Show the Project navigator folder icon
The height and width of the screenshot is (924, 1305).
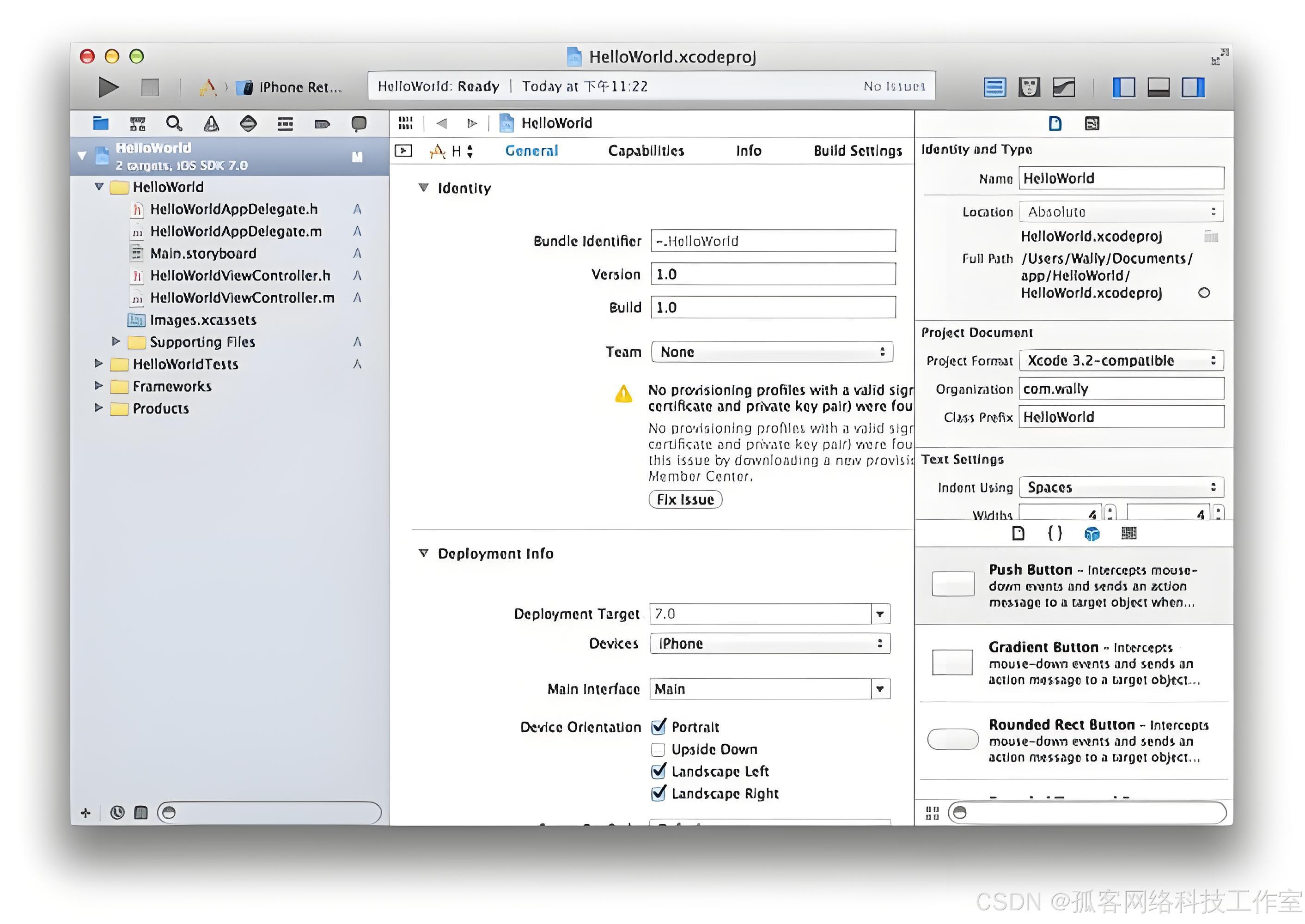click(101, 123)
